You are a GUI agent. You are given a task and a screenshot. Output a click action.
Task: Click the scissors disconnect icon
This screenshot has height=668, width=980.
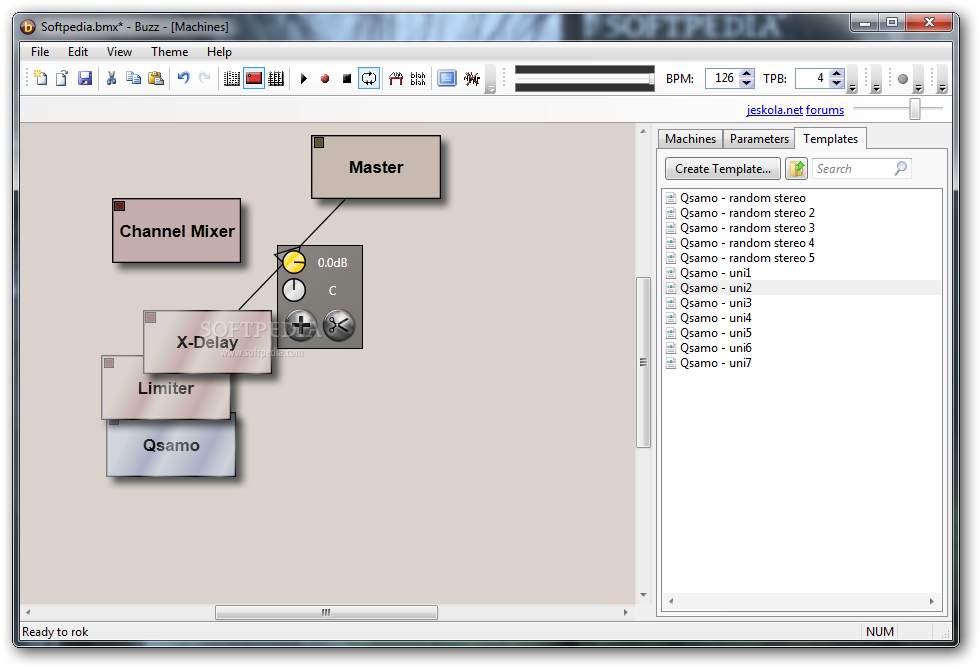(339, 326)
